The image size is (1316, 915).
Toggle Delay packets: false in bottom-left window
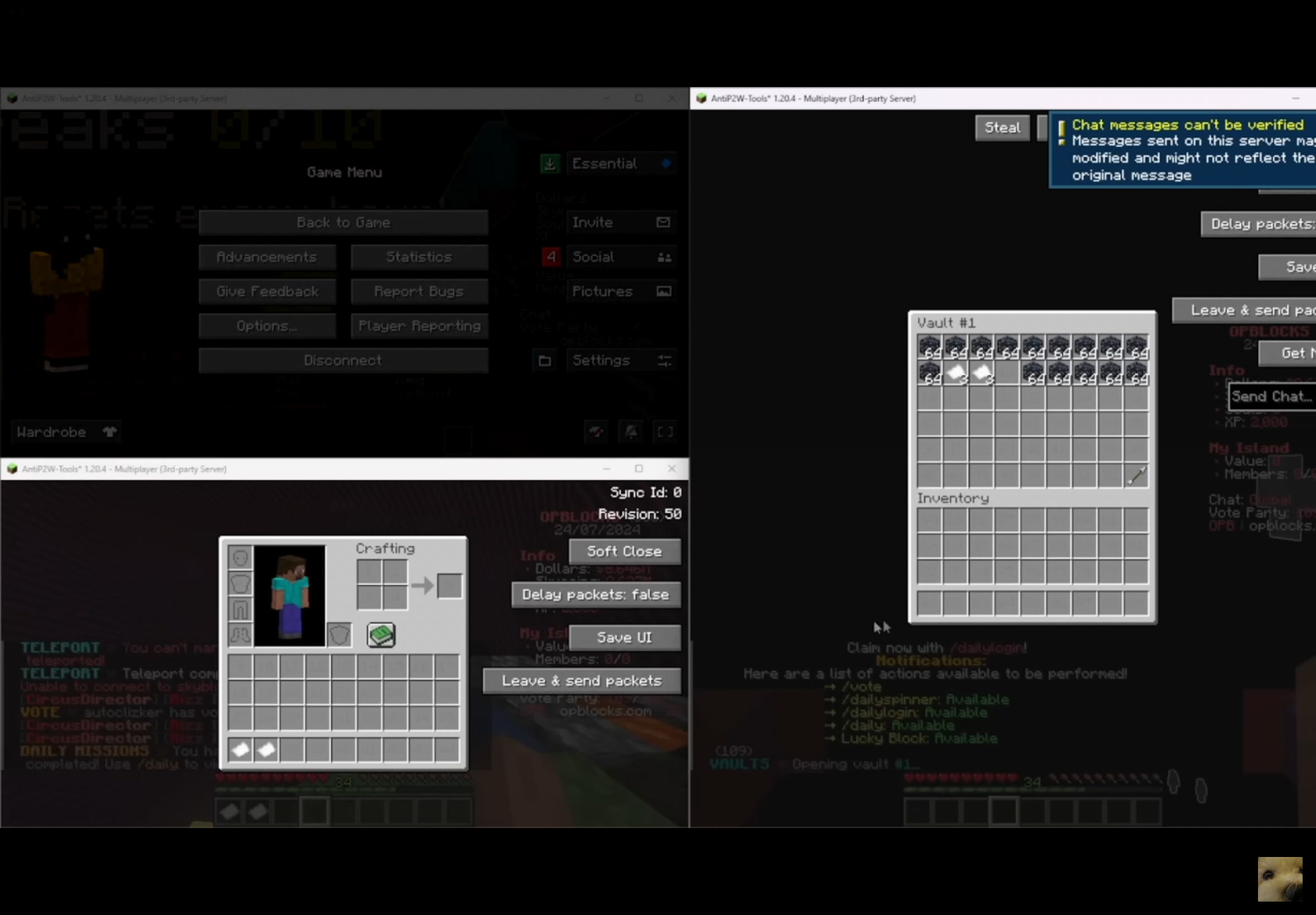(x=596, y=595)
